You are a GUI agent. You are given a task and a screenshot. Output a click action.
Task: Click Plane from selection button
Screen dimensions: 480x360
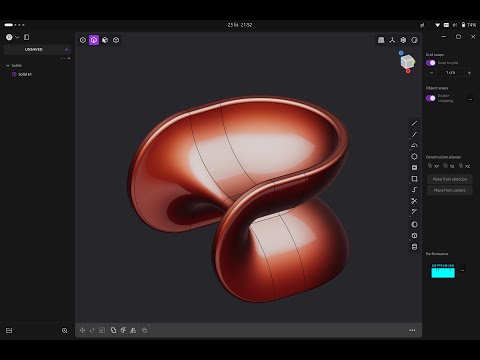450,179
